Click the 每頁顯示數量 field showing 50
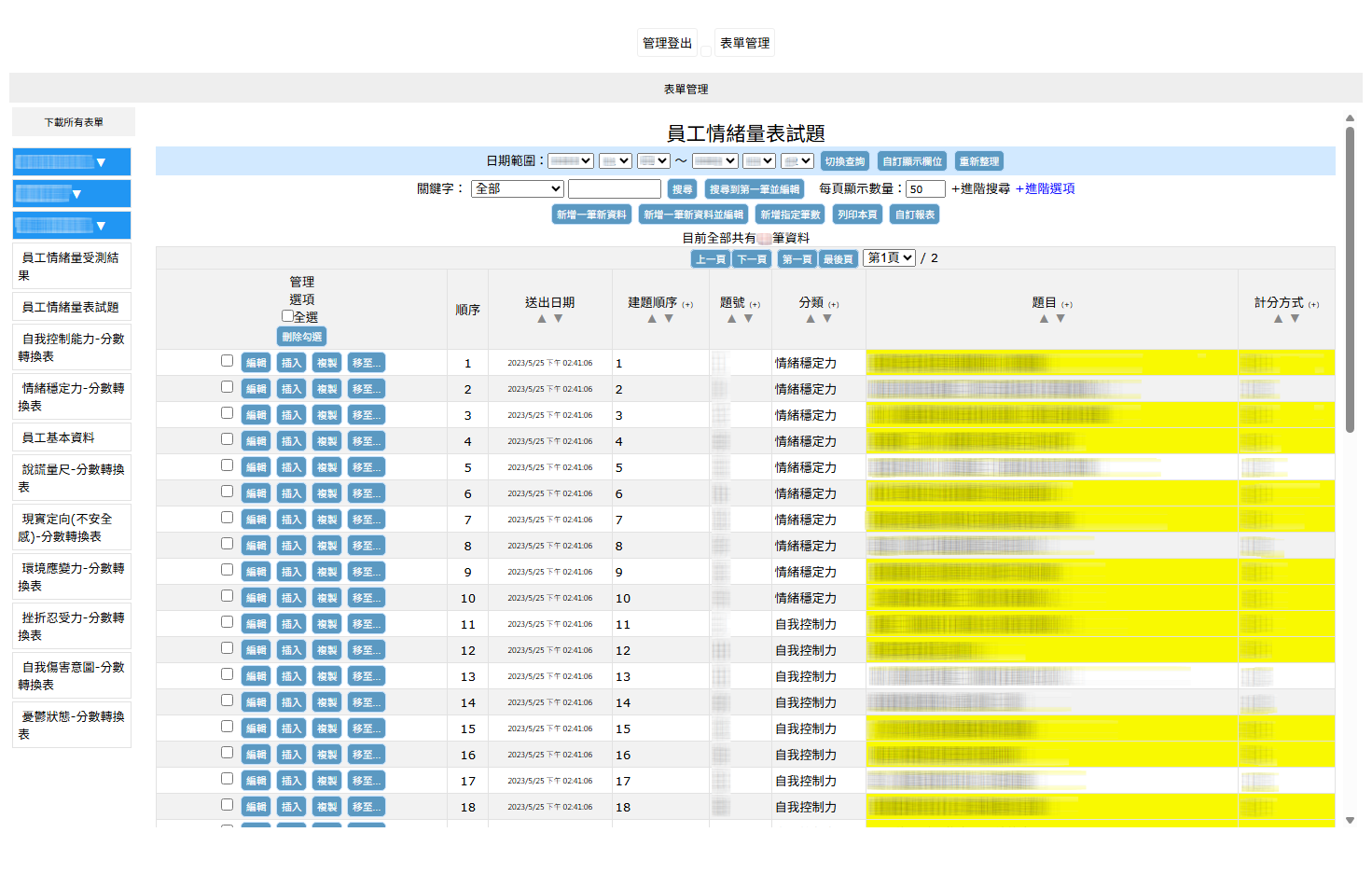Screen dimensions: 1372x874 click(925, 188)
